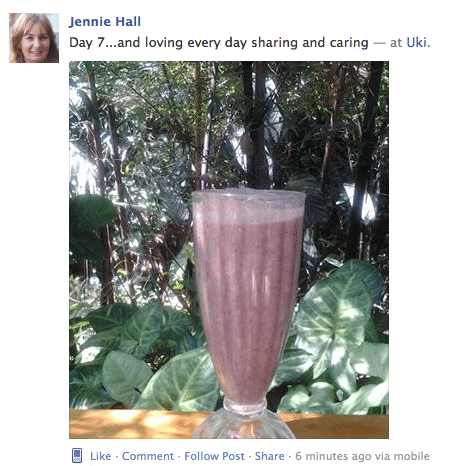This screenshot has width=470, height=466.
Task: Click the glass base on the wooden table
Action: pyautogui.click(x=244, y=422)
